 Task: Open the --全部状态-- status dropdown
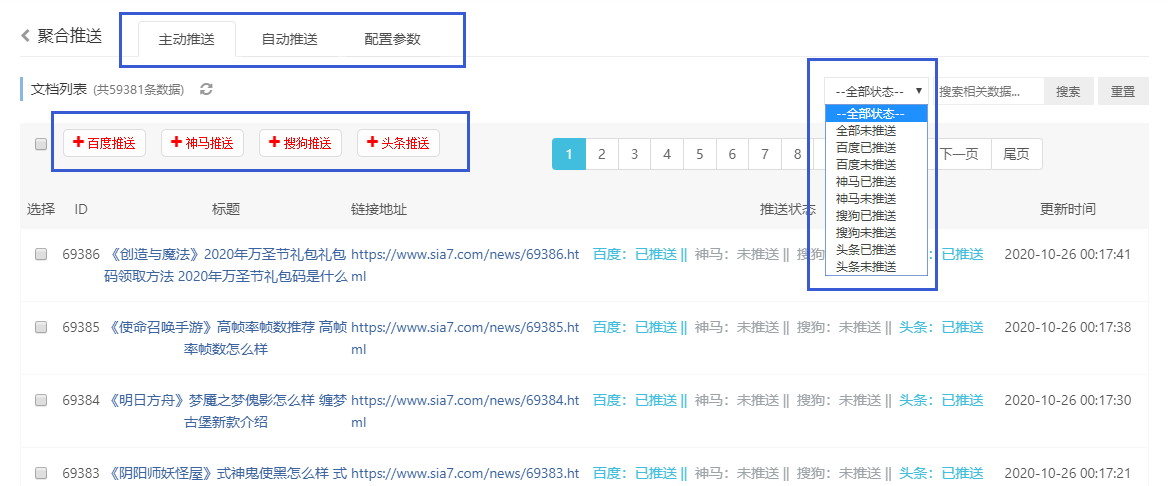tap(877, 91)
